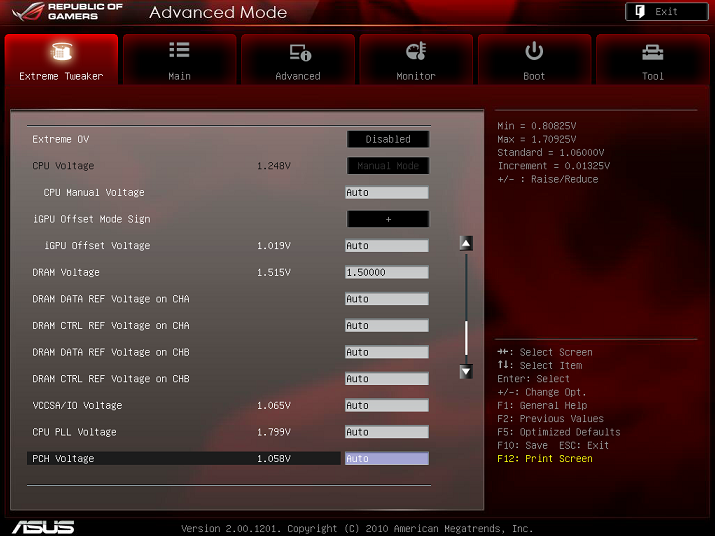Switch to the Tool tab
This screenshot has height=536, width=715.
click(x=653, y=59)
